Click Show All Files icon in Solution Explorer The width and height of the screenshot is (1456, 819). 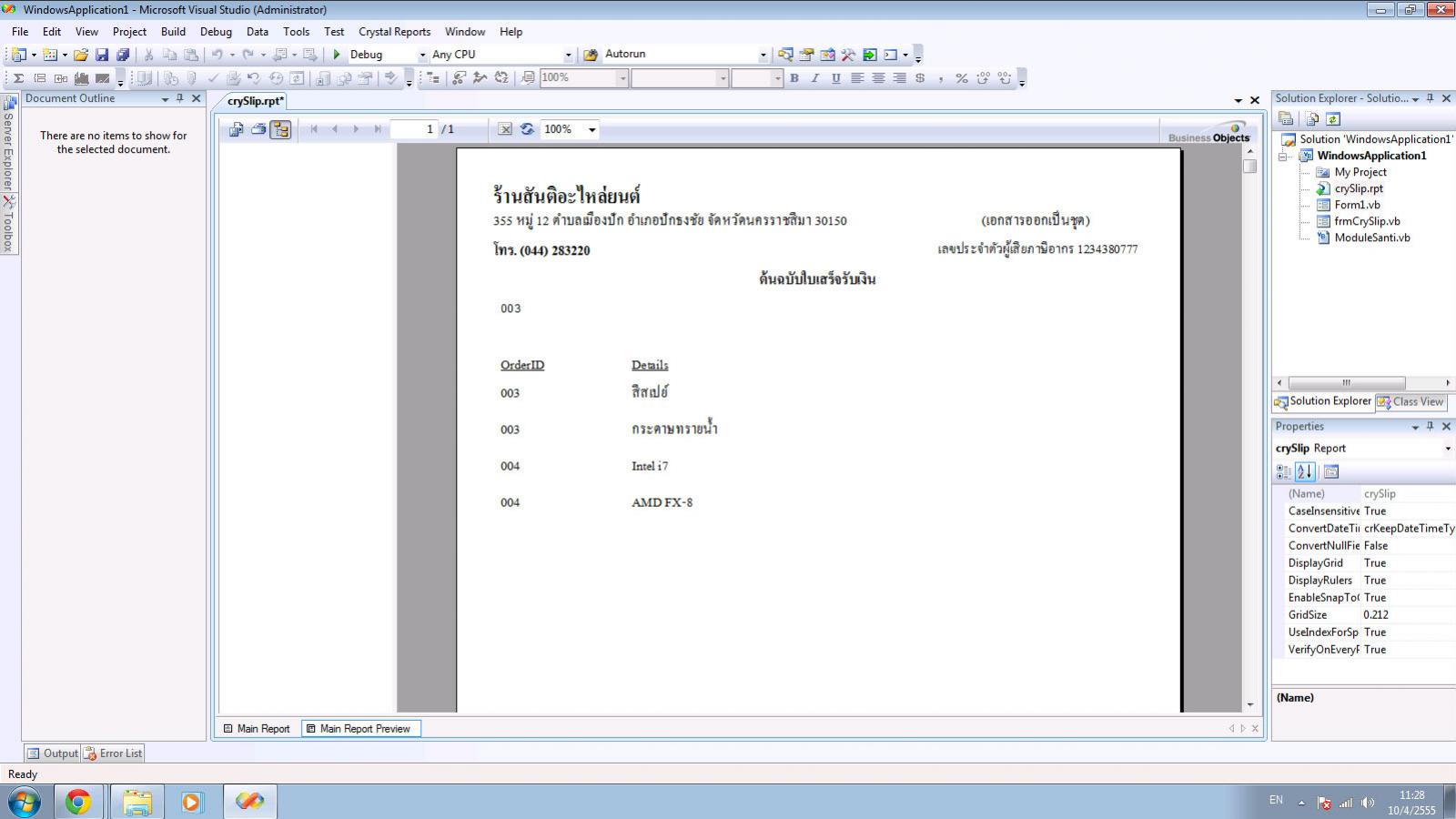pos(1312,119)
